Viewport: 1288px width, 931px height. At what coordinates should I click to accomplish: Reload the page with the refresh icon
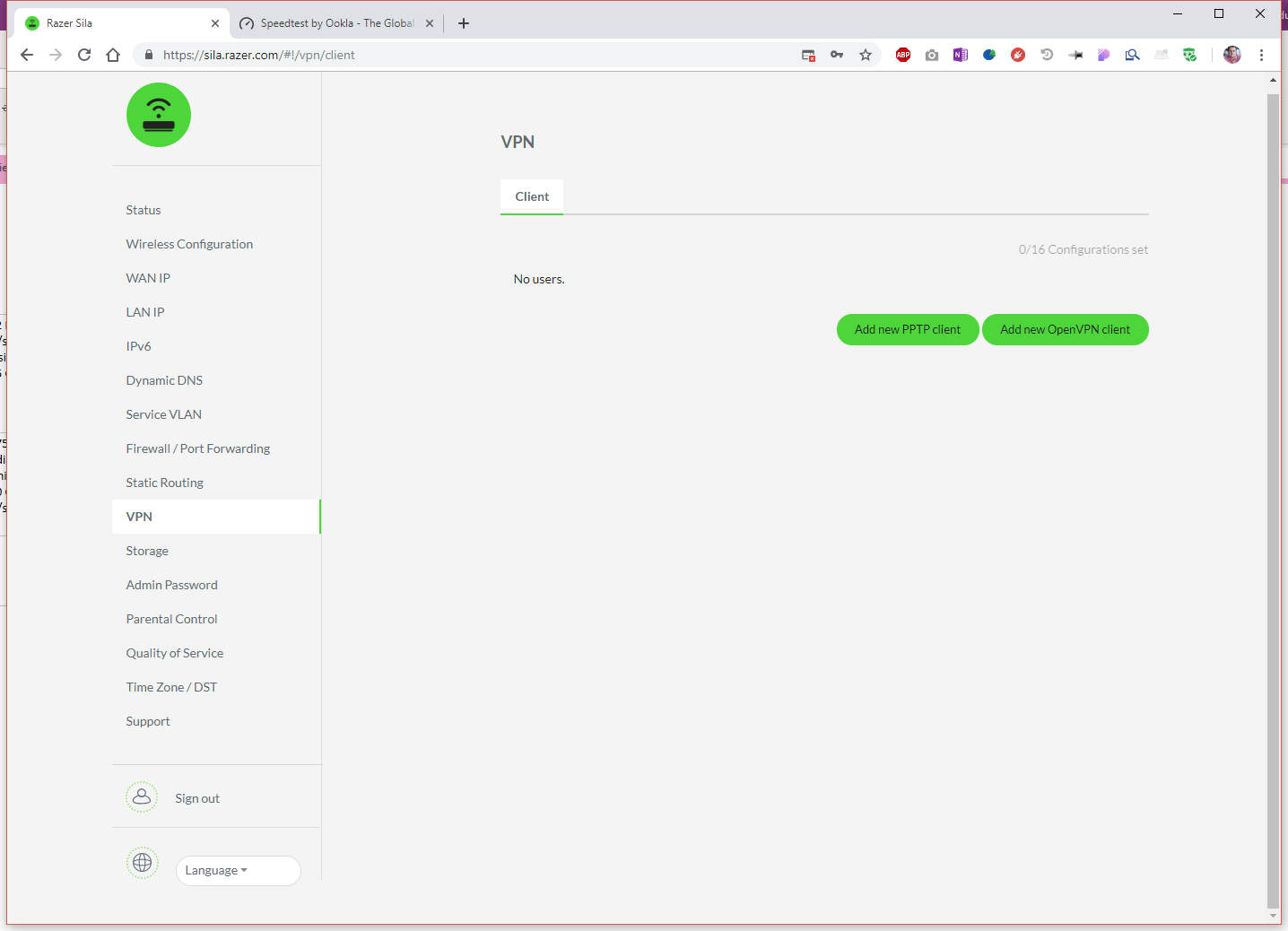(x=84, y=55)
